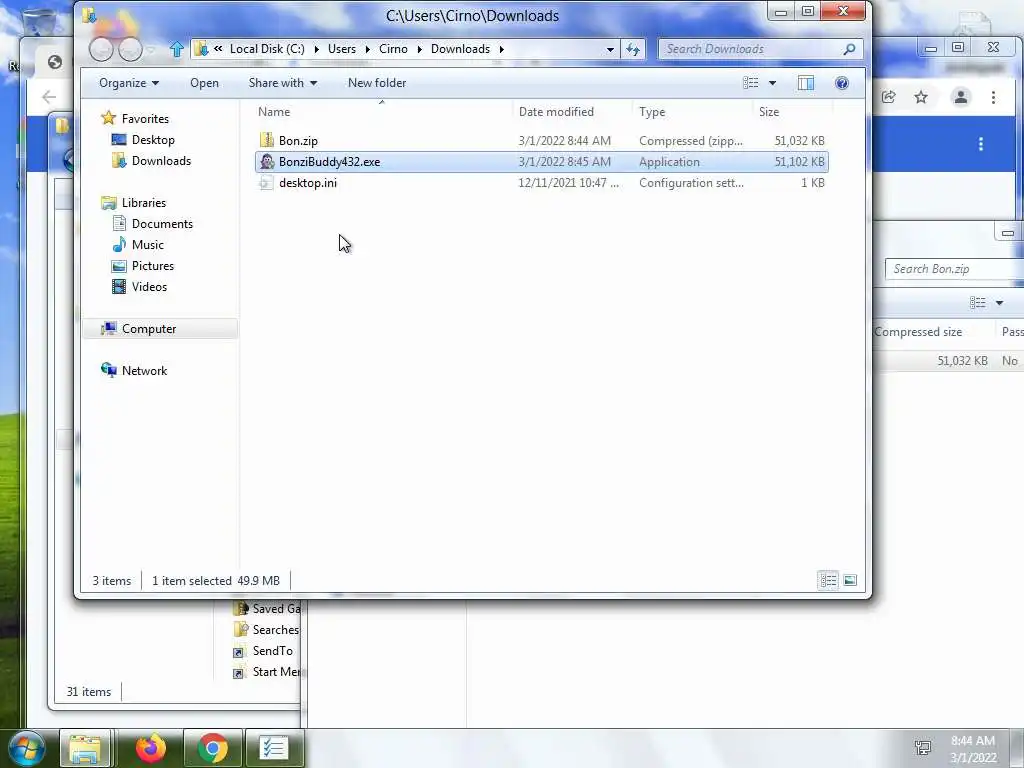The image size is (1024, 768).
Task: Open Music library
Action: coord(148,244)
